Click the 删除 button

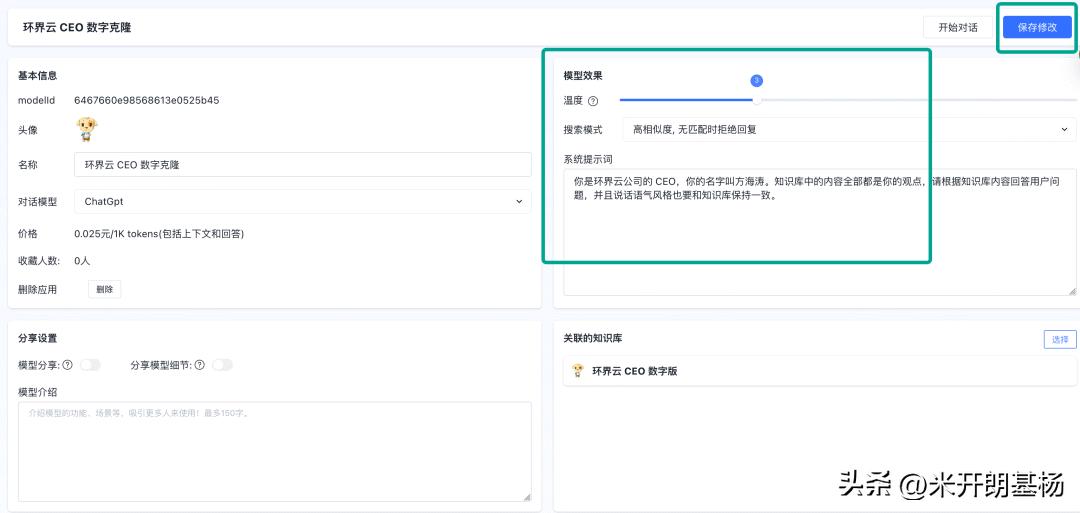click(x=105, y=289)
